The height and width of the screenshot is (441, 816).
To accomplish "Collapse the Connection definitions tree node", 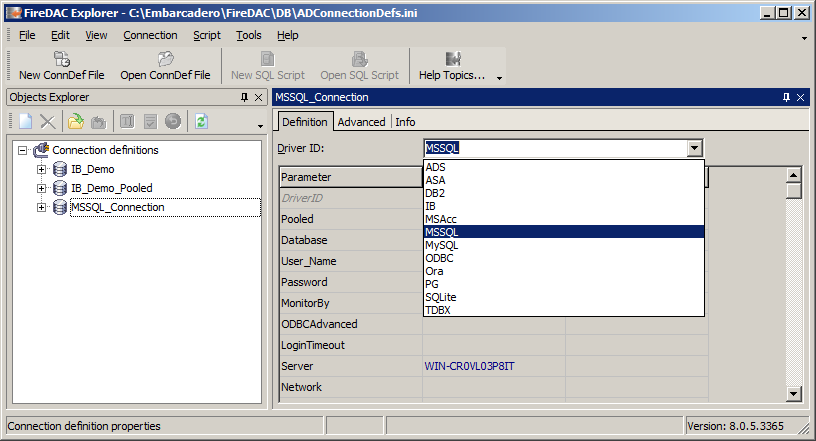I will [x=22, y=150].
